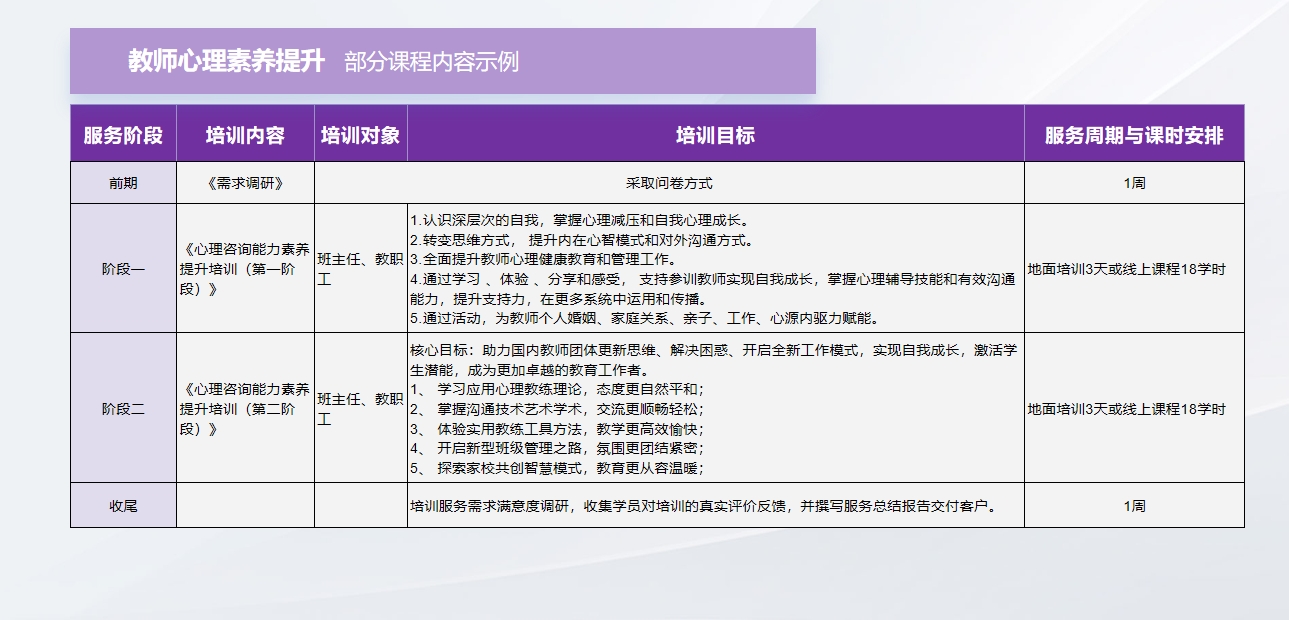
Task: Click the line 探索家校共创智慧模式
Action: (557, 467)
